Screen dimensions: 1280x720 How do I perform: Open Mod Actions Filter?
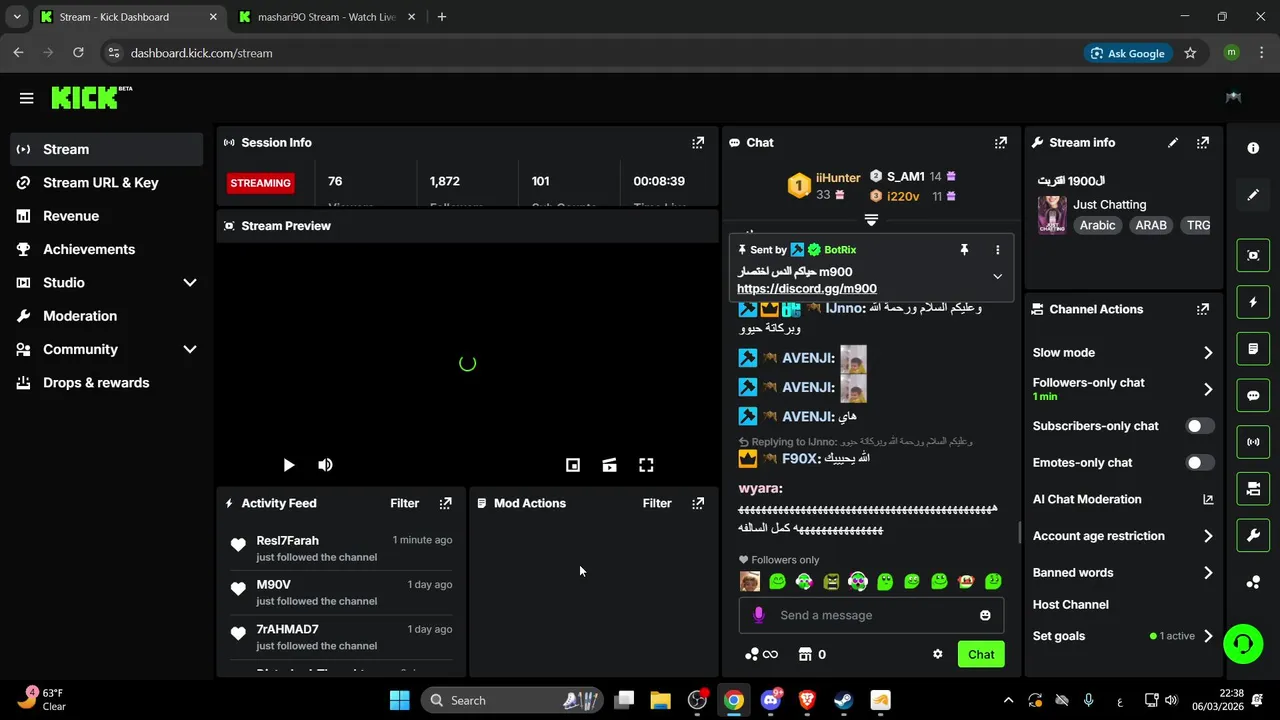(657, 503)
